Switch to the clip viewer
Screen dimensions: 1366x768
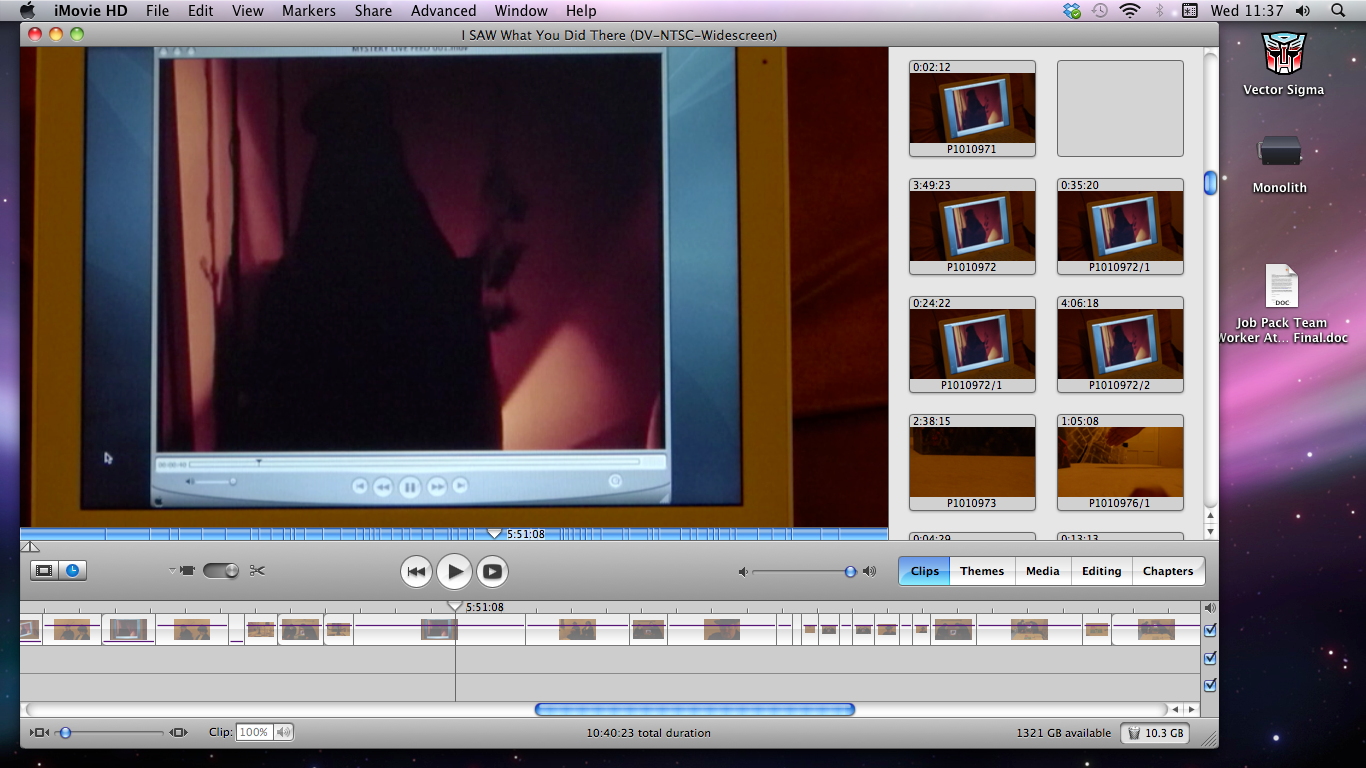click(44, 571)
